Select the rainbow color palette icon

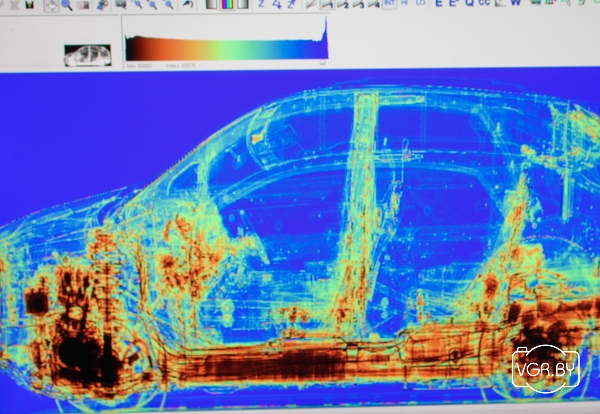(x=227, y=4)
